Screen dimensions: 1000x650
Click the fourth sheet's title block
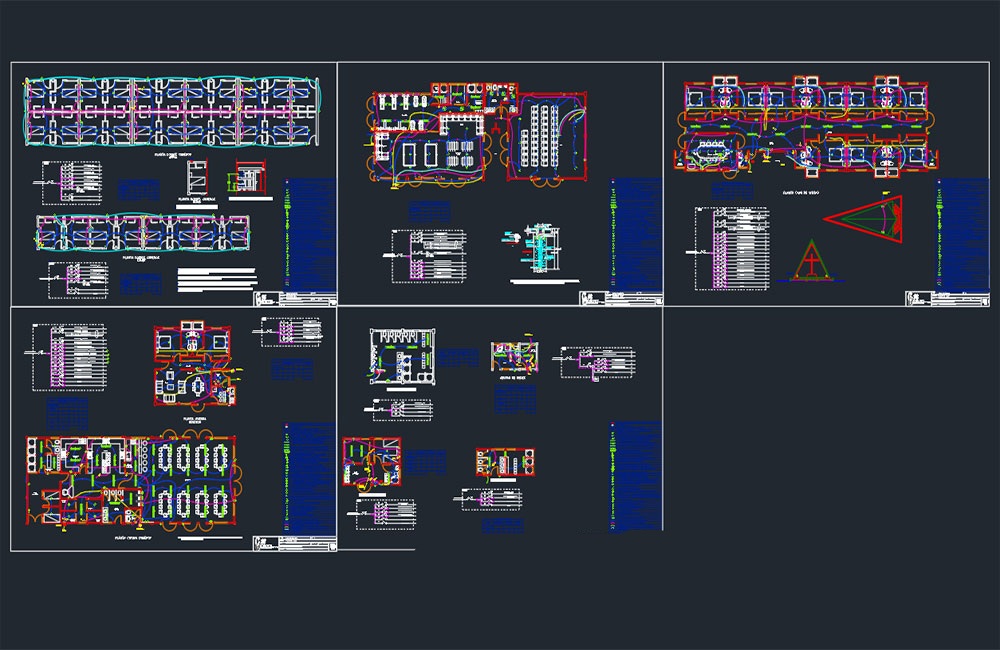point(294,543)
